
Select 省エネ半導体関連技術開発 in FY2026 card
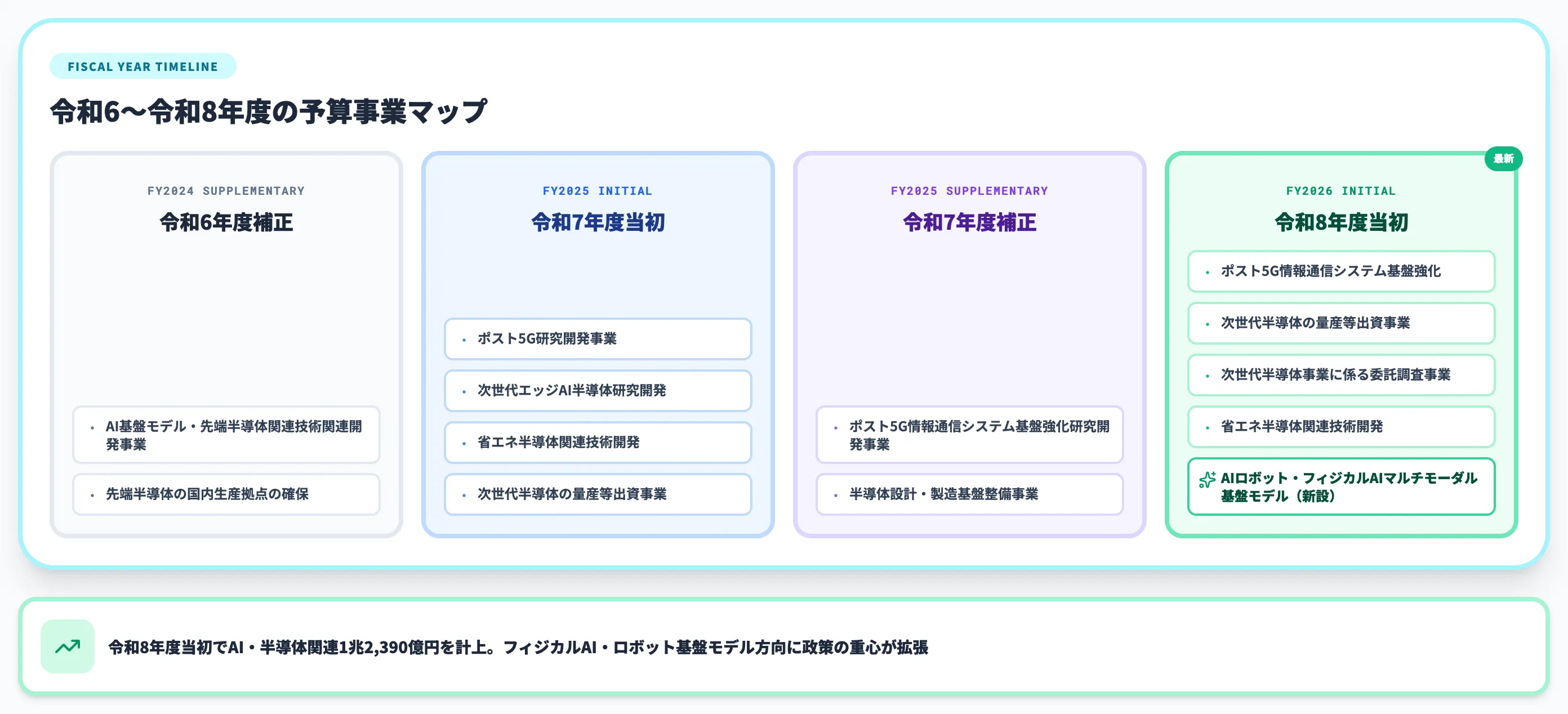(x=1342, y=426)
